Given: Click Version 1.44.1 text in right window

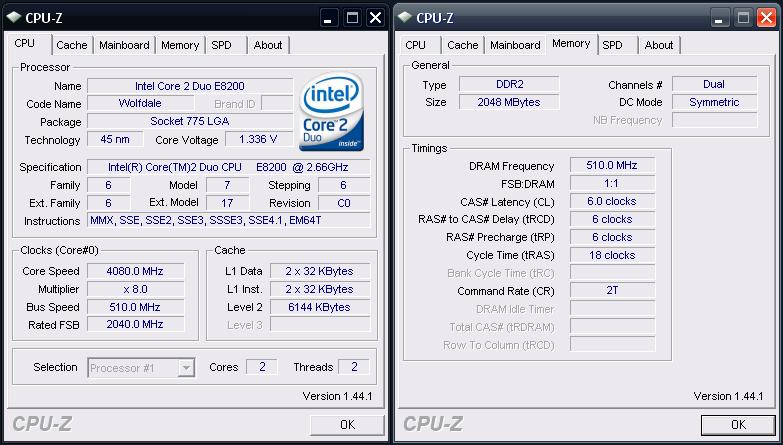Looking at the screenshot, I should click(x=729, y=396).
